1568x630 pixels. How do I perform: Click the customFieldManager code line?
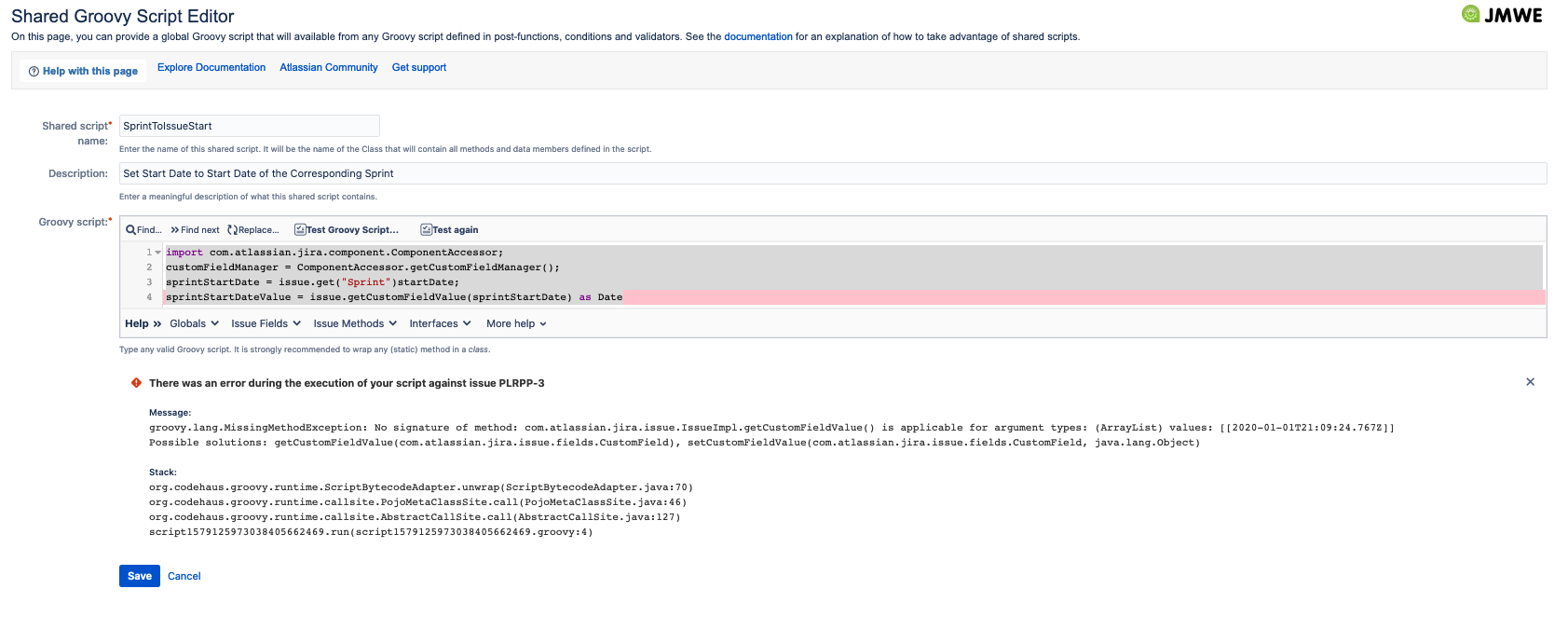point(363,267)
